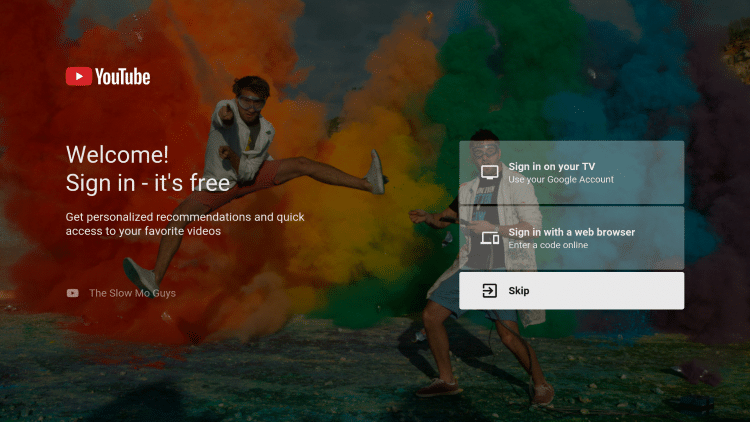Click the exit arrow icon beside Skip
The width and height of the screenshot is (750, 422).
click(x=489, y=290)
